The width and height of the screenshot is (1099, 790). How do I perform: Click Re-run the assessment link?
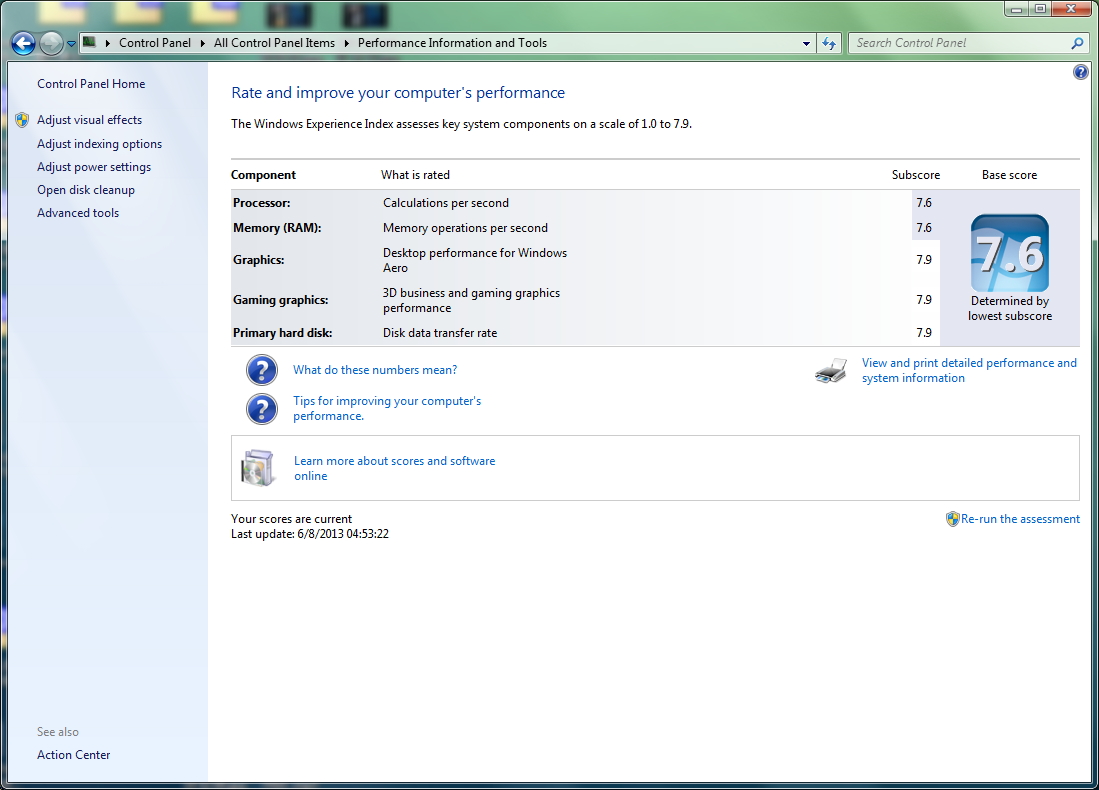[1020, 519]
